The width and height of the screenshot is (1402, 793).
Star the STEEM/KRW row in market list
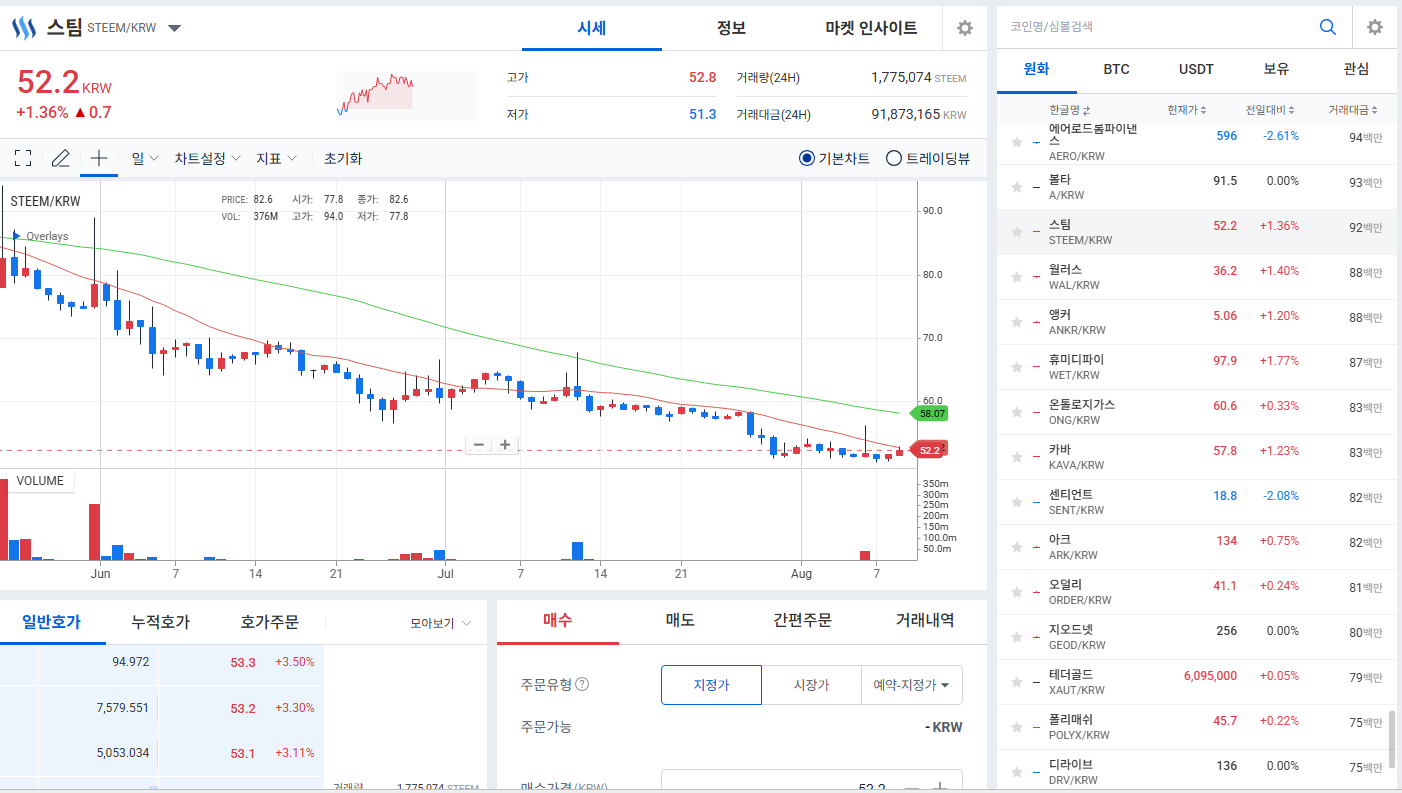tap(1017, 232)
